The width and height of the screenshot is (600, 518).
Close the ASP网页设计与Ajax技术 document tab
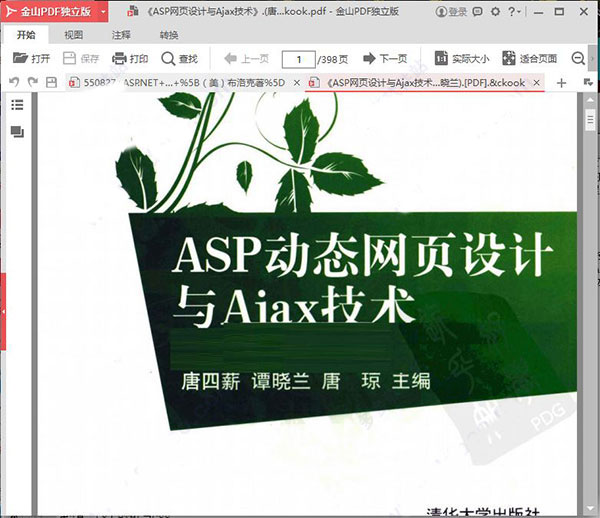[536, 83]
